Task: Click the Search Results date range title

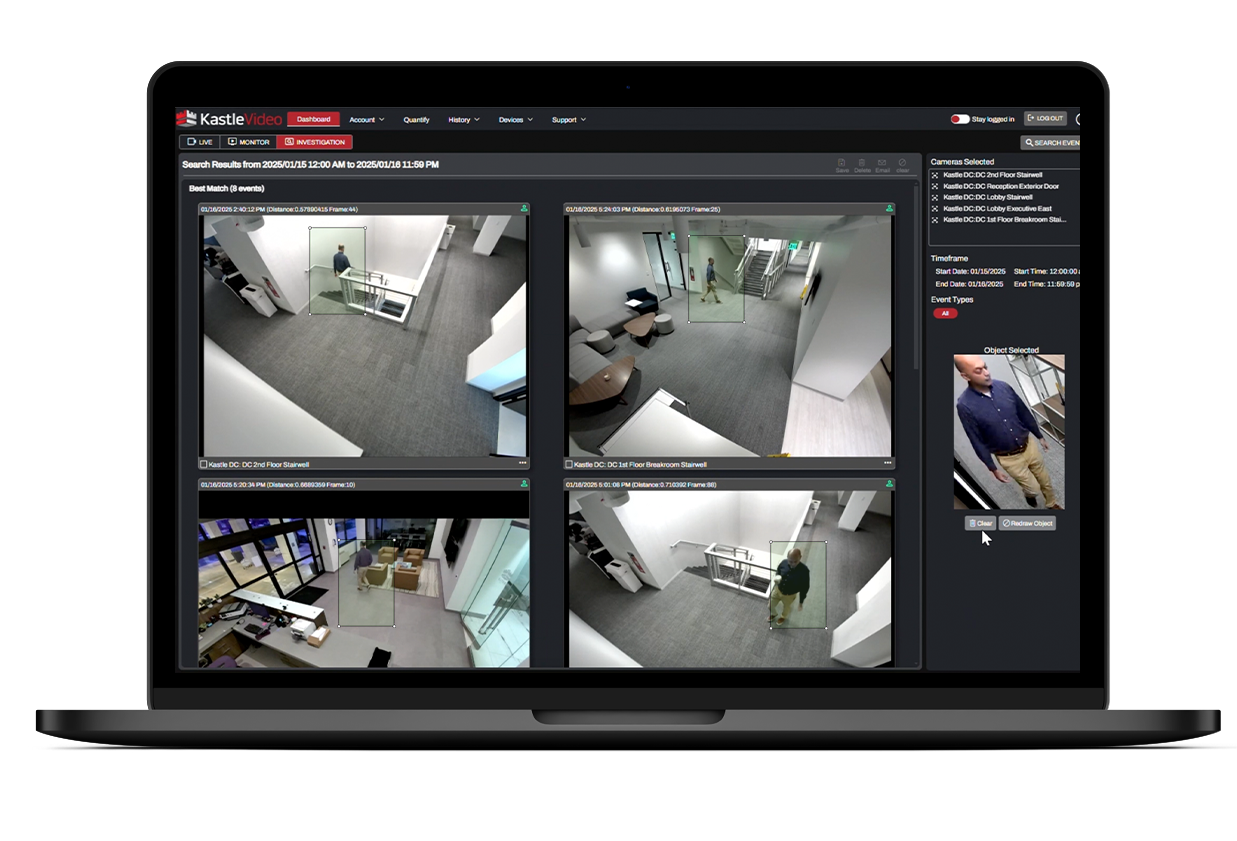Action: (x=310, y=164)
